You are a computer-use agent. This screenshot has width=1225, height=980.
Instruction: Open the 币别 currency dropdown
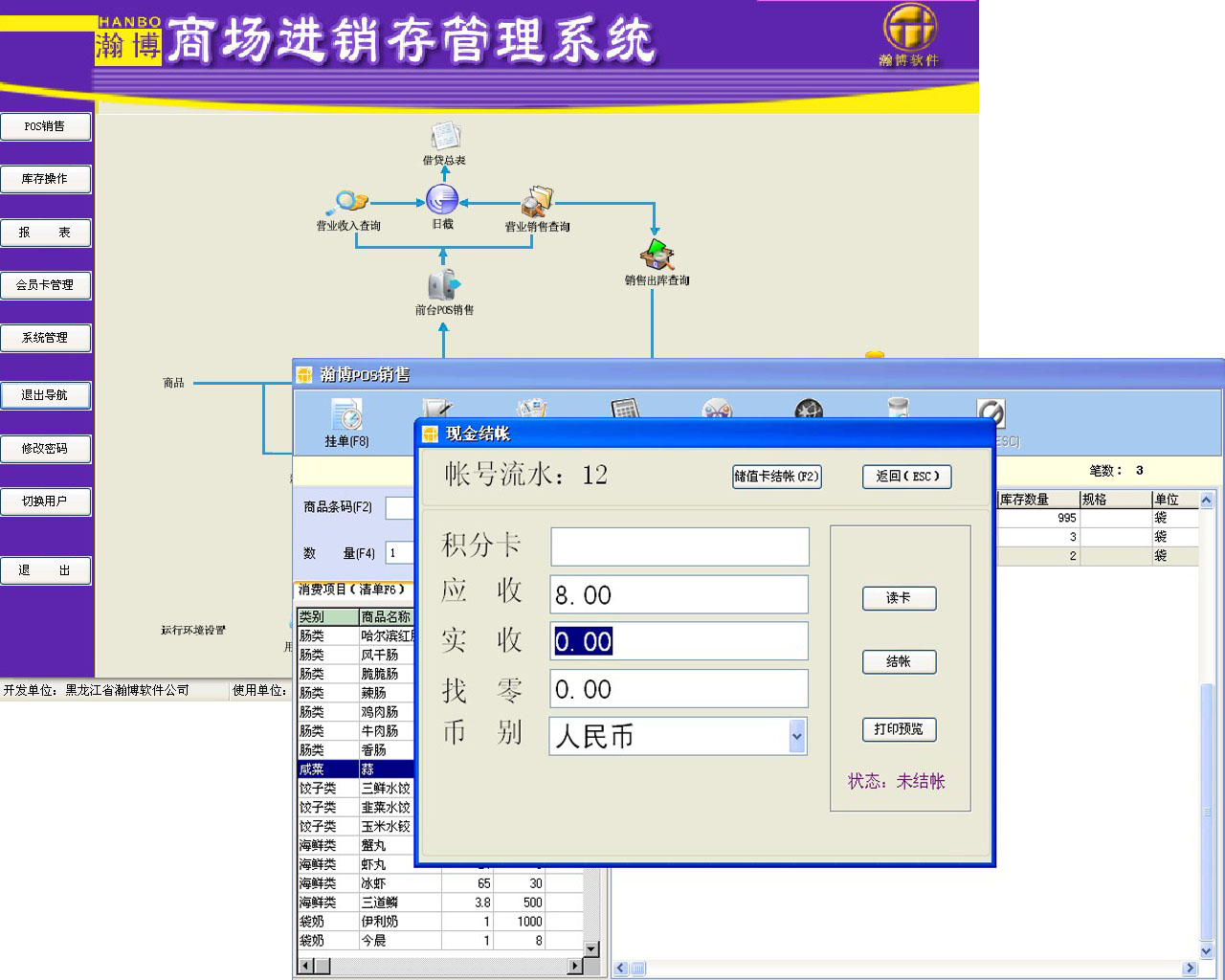click(x=796, y=736)
